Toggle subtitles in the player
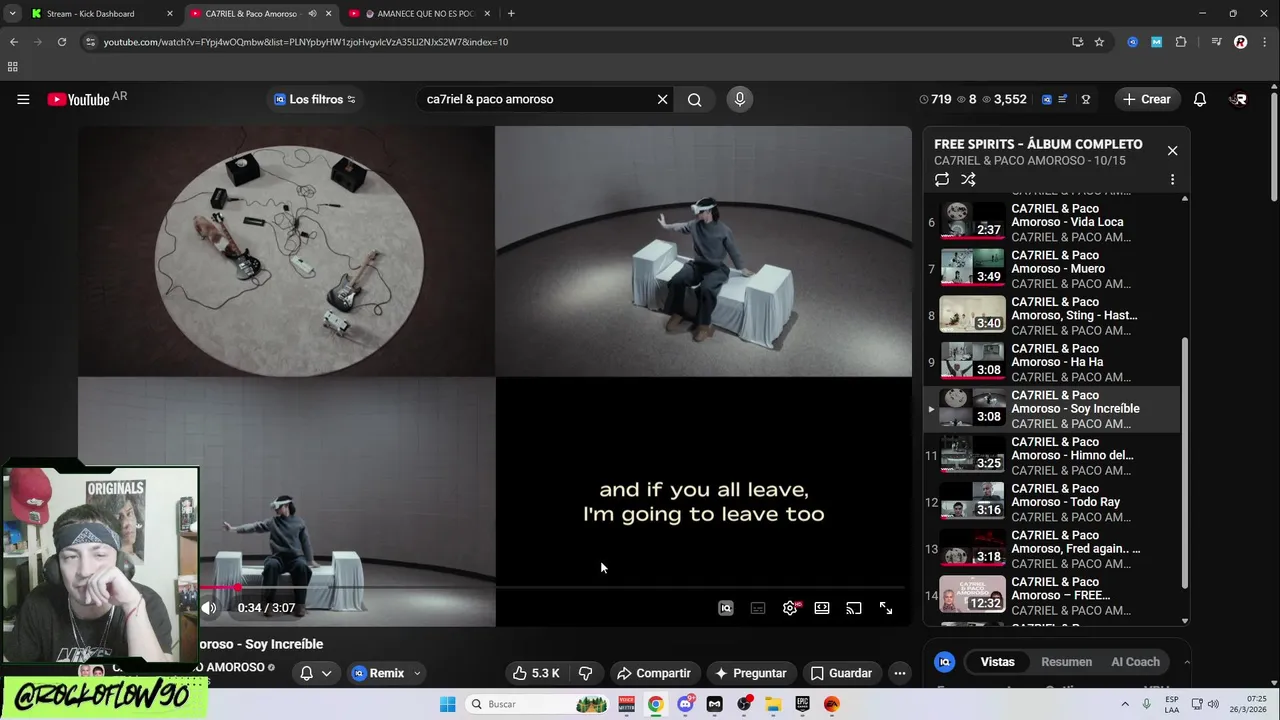1280x720 pixels. click(x=758, y=608)
